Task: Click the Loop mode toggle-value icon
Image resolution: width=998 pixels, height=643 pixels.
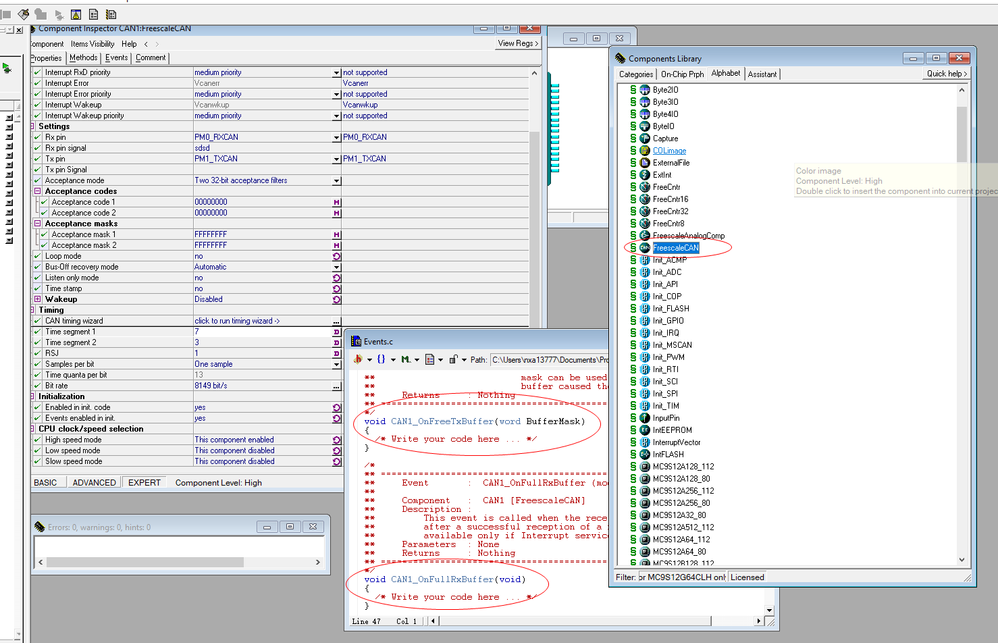Action: (x=336, y=256)
